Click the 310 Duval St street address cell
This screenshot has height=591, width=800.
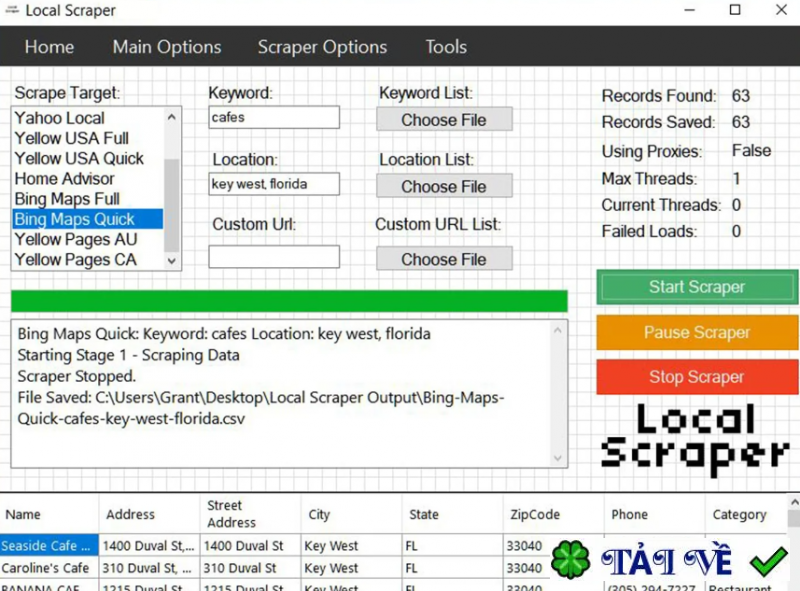click(251, 568)
